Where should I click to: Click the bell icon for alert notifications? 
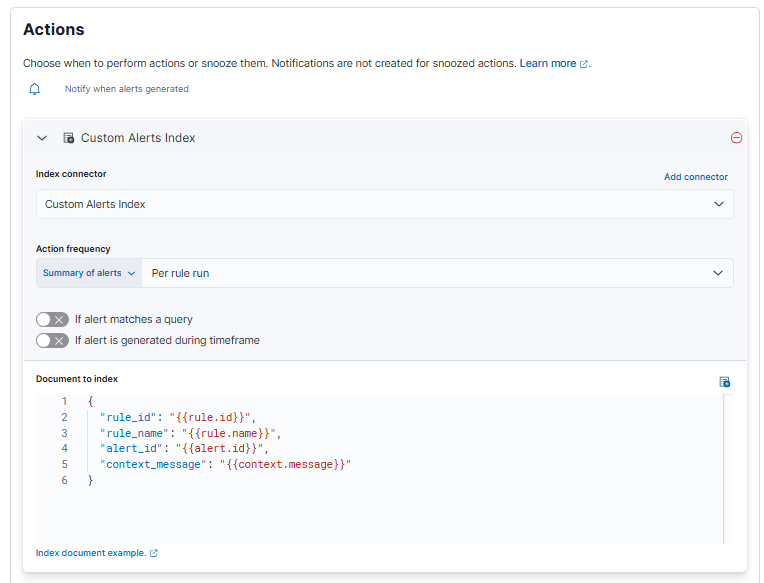[x=35, y=89]
